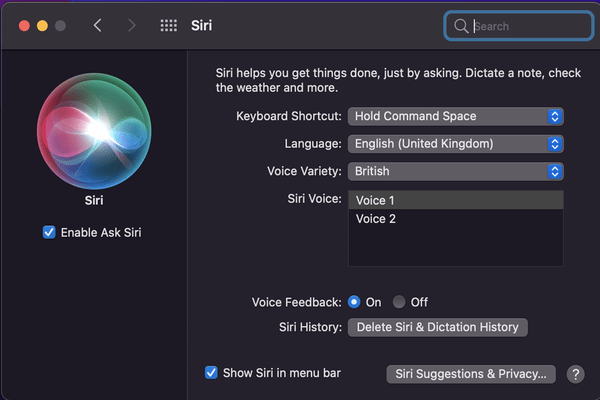Close the window with the red button
This screenshot has height=400, width=600.
click(x=24, y=26)
